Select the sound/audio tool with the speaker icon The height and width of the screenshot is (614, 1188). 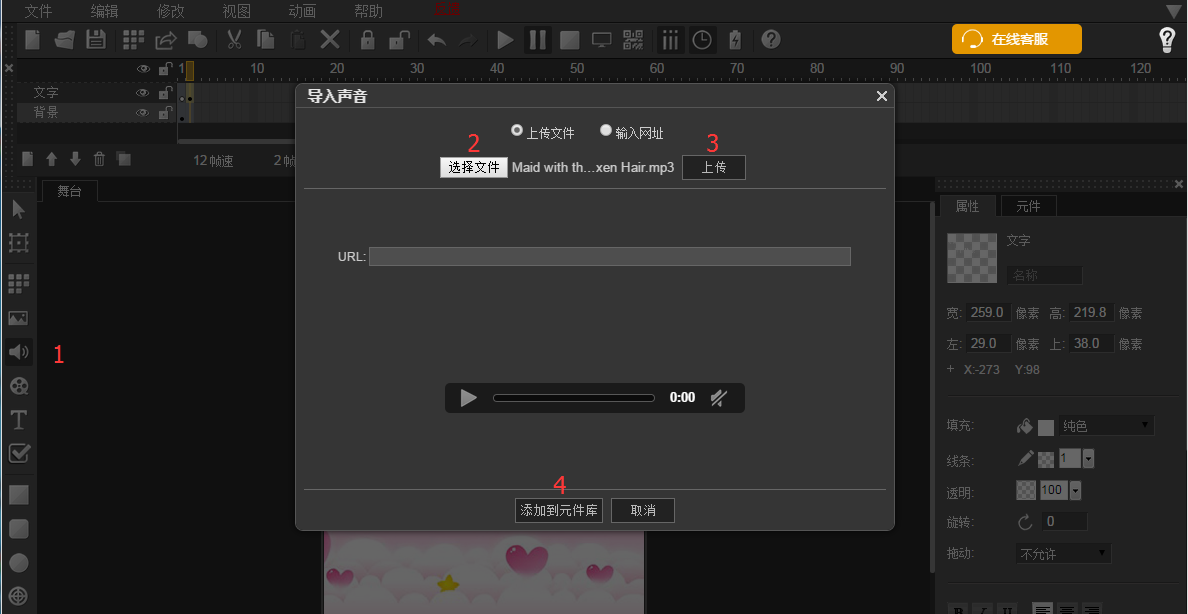(x=18, y=351)
